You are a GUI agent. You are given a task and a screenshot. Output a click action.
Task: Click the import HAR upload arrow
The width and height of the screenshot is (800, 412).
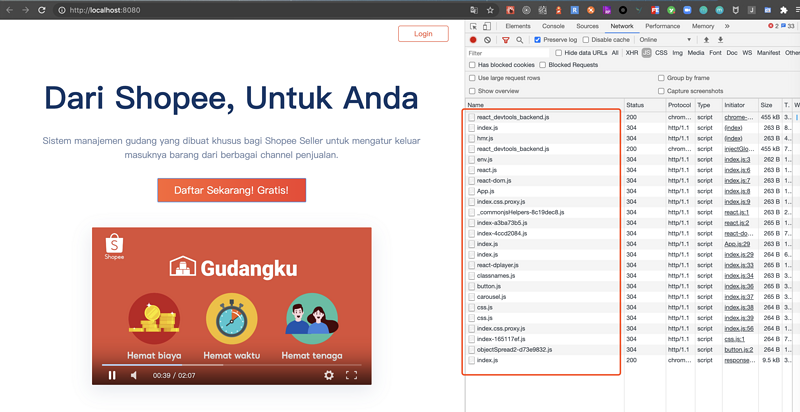tap(706, 40)
